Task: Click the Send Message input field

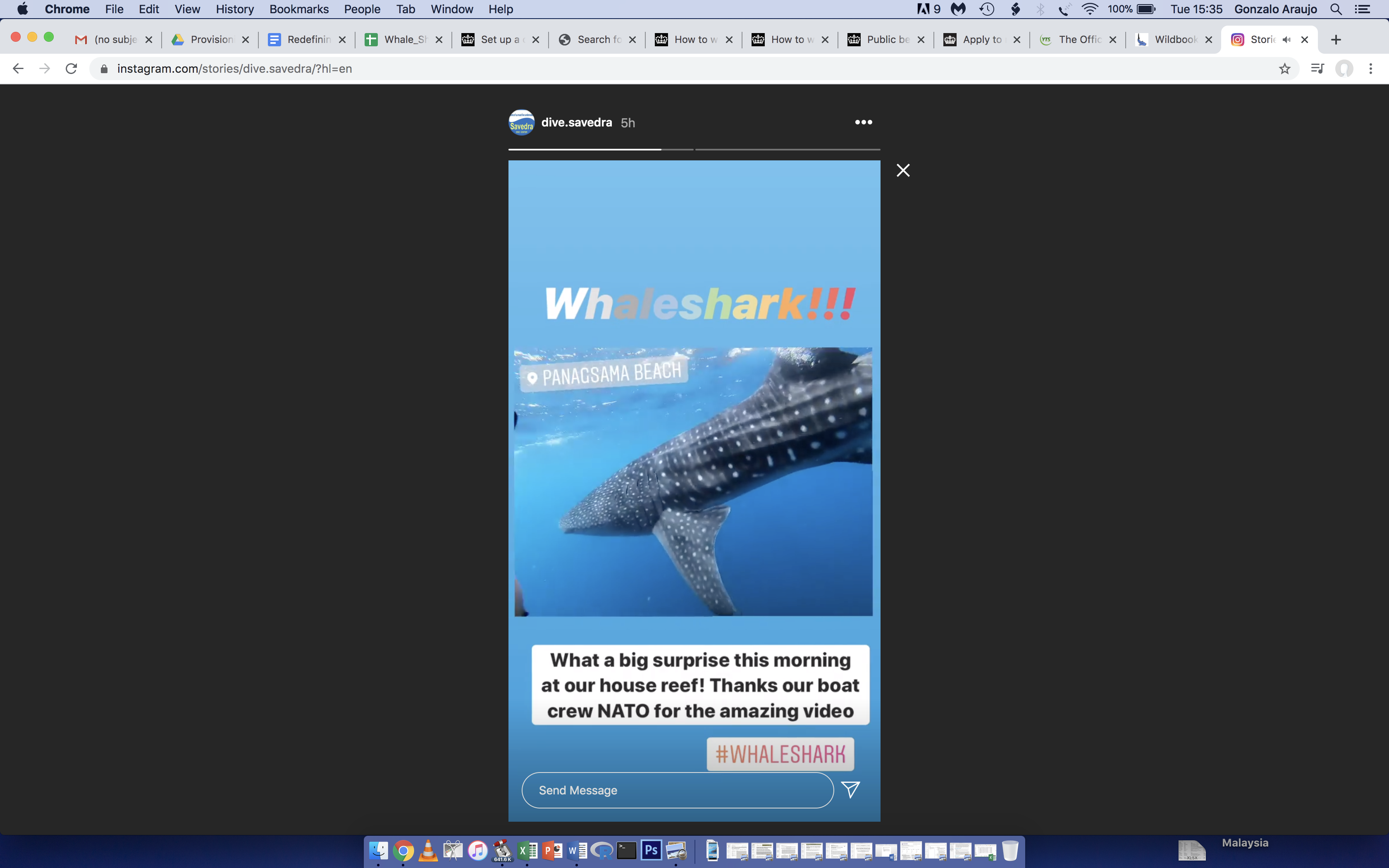Action: [x=677, y=790]
